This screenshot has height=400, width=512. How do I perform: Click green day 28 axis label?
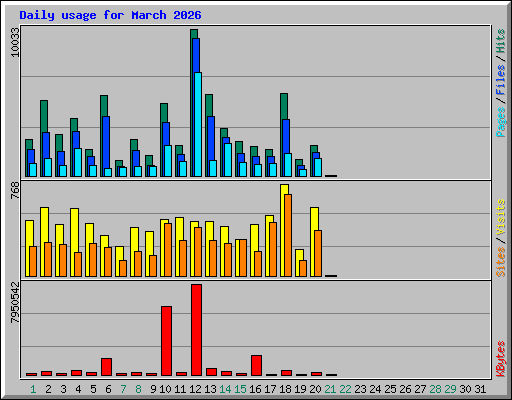[x=435, y=389]
